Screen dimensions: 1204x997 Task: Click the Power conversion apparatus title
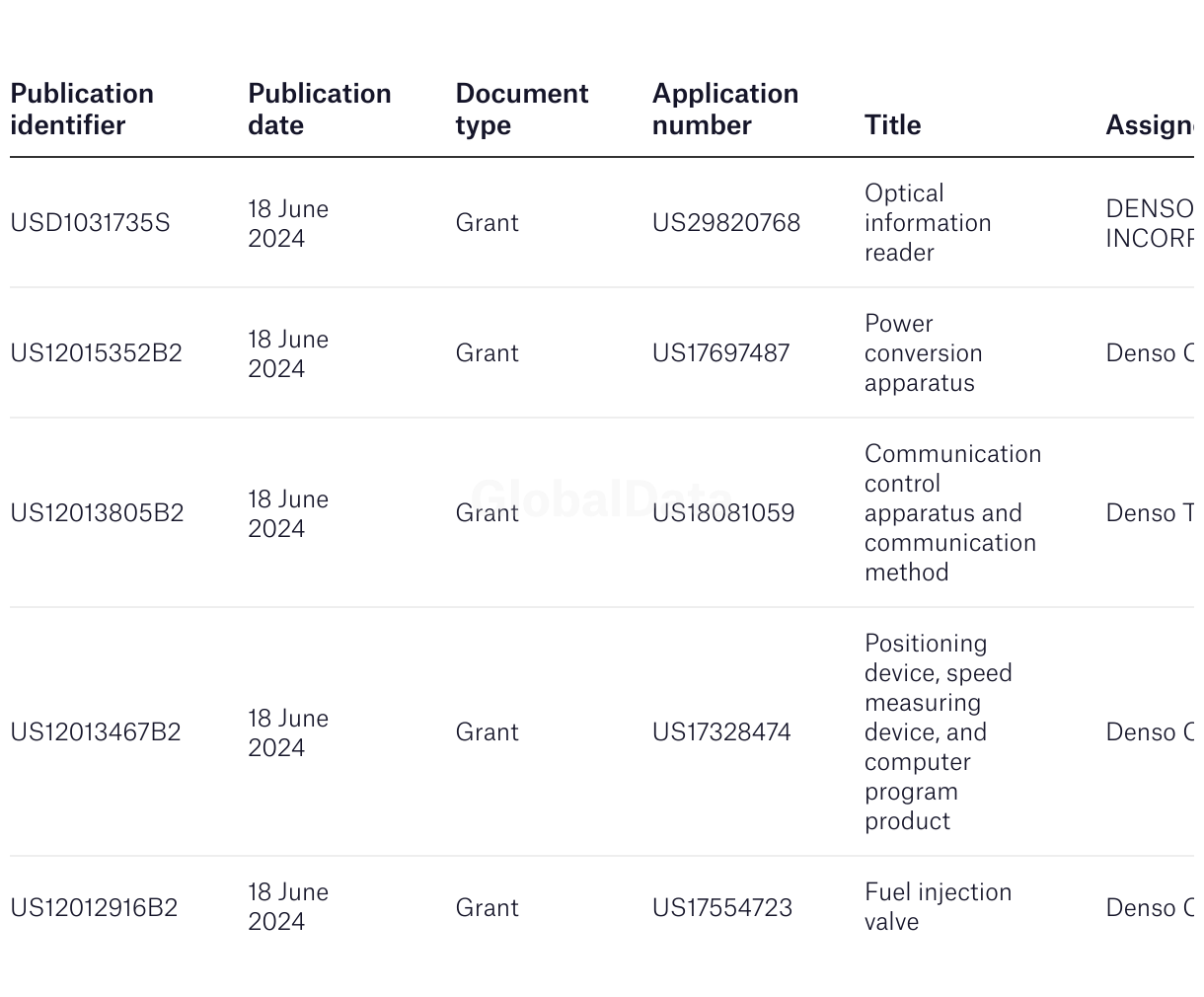pyautogui.click(x=923, y=353)
